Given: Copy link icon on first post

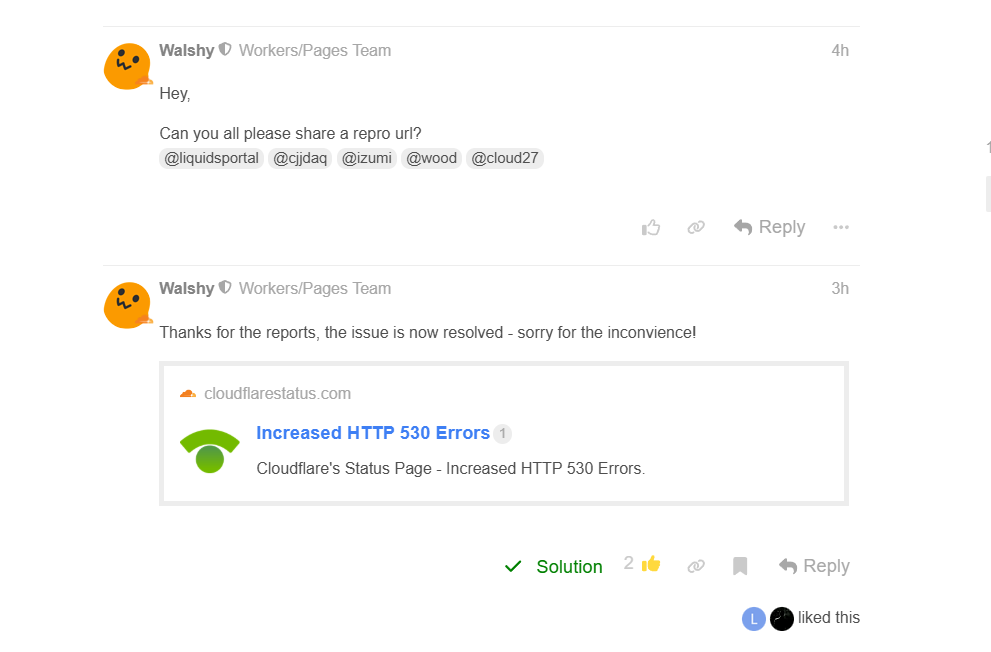Looking at the screenshot, I should coord(696,228).
